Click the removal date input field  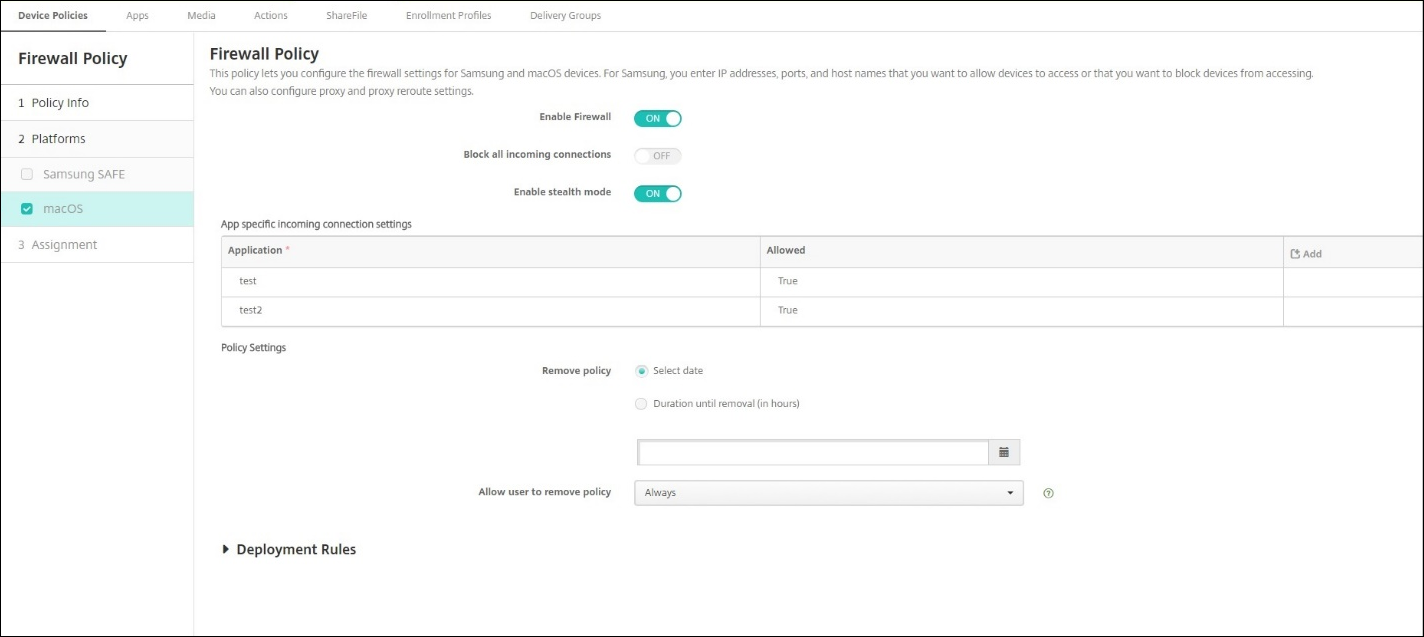pyautogui.click(x=813, y=453)
